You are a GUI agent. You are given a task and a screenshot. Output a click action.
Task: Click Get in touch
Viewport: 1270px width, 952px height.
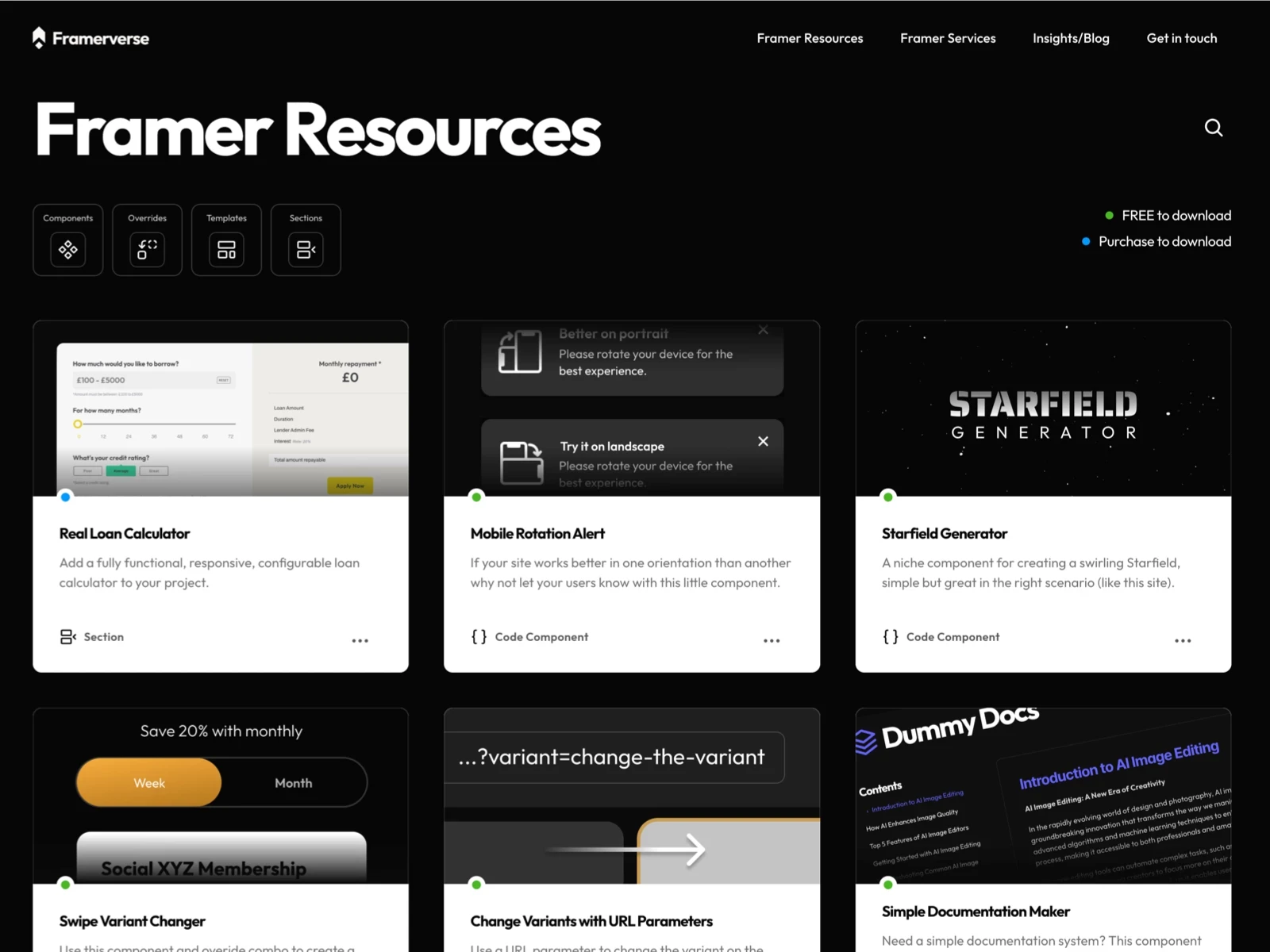pyautogui.click(x=1181, y=37)
